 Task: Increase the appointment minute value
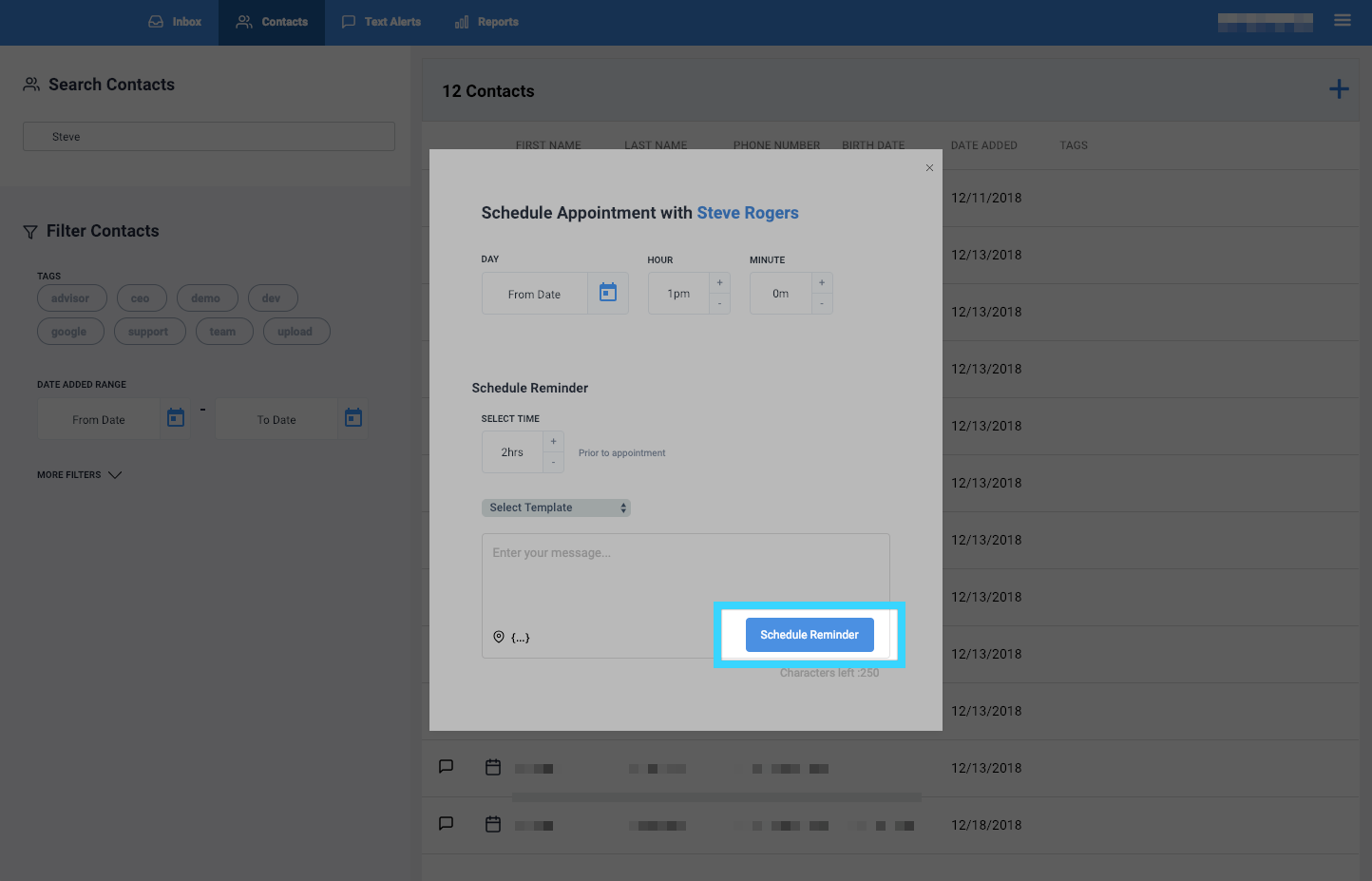(822, 283)
